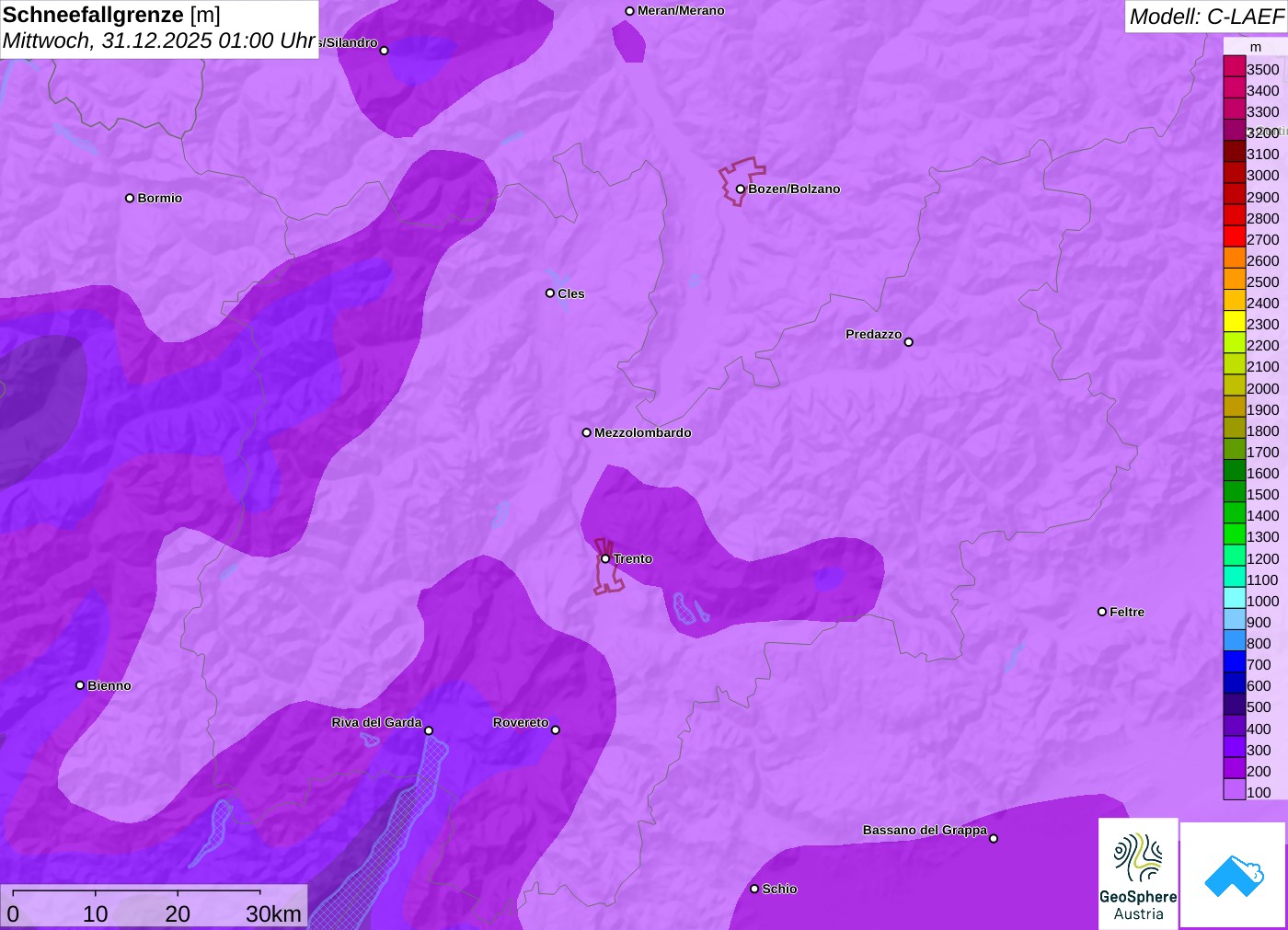Click the Modell: C-LAEF label

[x=1206, y=17]
